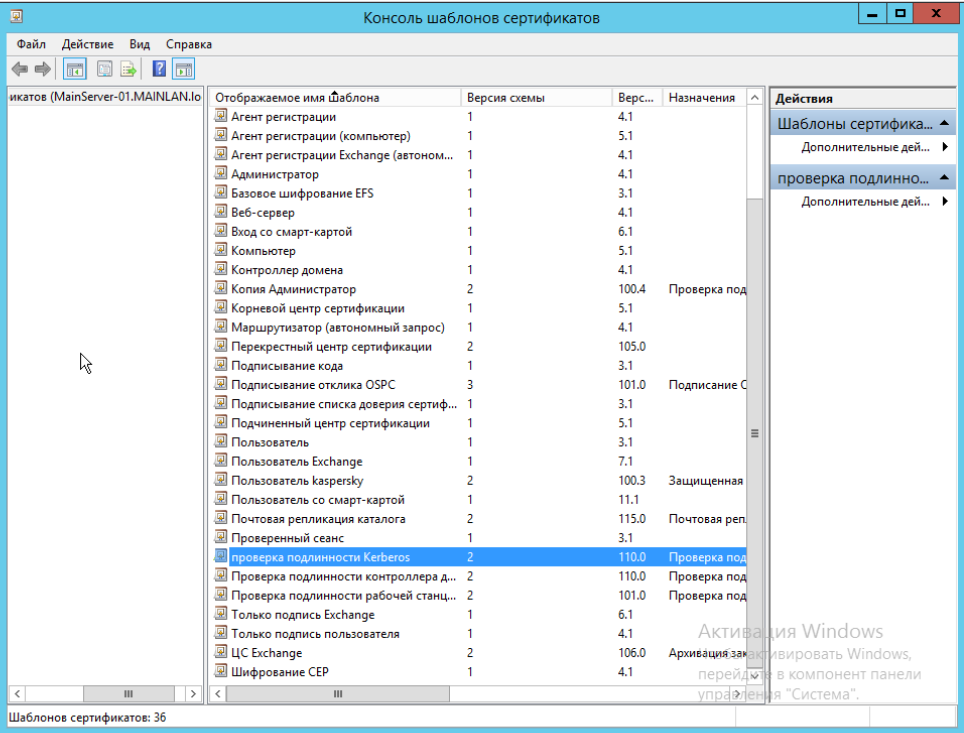964x733 pixels.
Task: Open the Вид menu
Action: pos(140,44)
